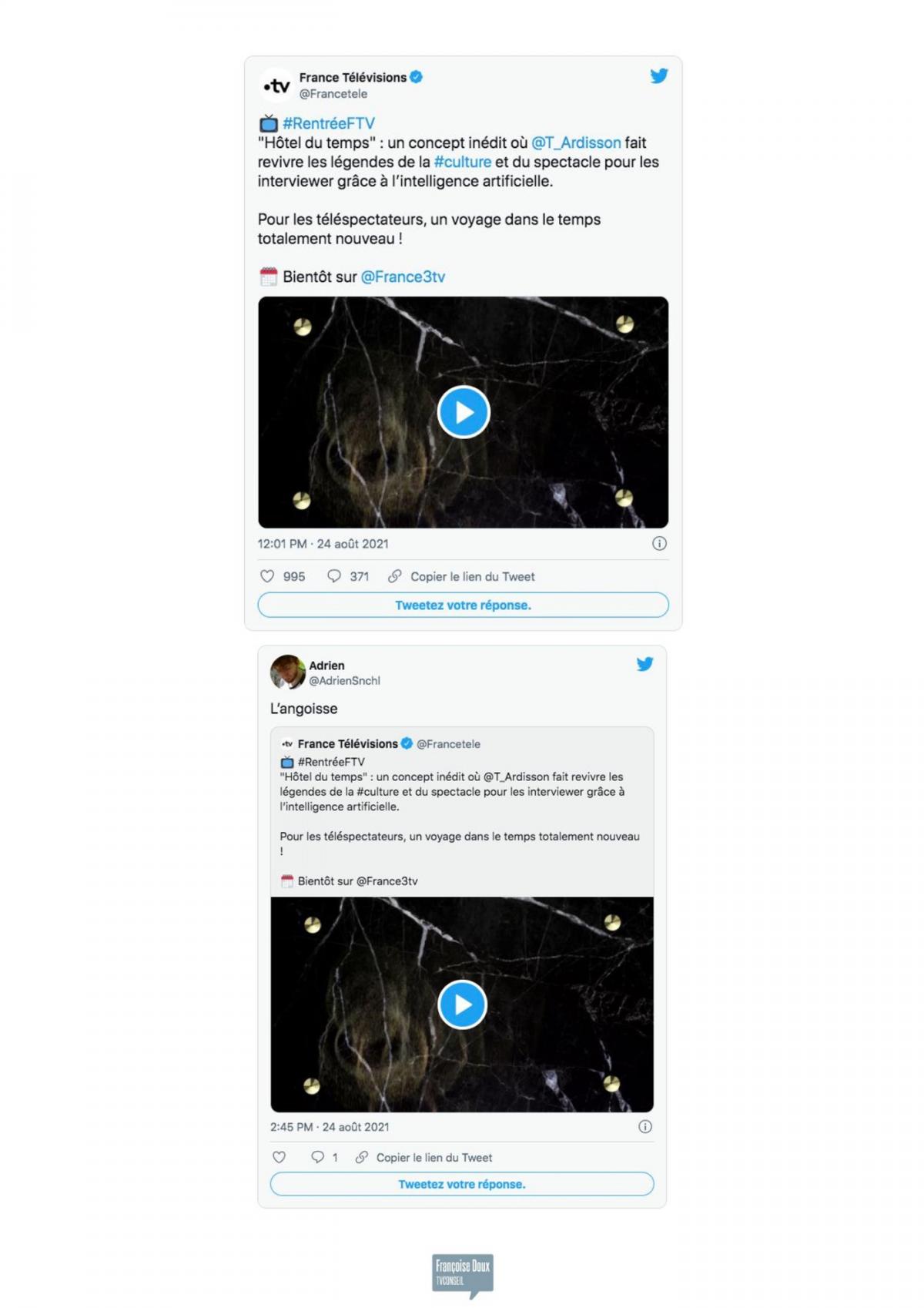Open replies bubble on France Télévisions tweet
Screen dimensions: 924x1308
(x=334, y=576)
